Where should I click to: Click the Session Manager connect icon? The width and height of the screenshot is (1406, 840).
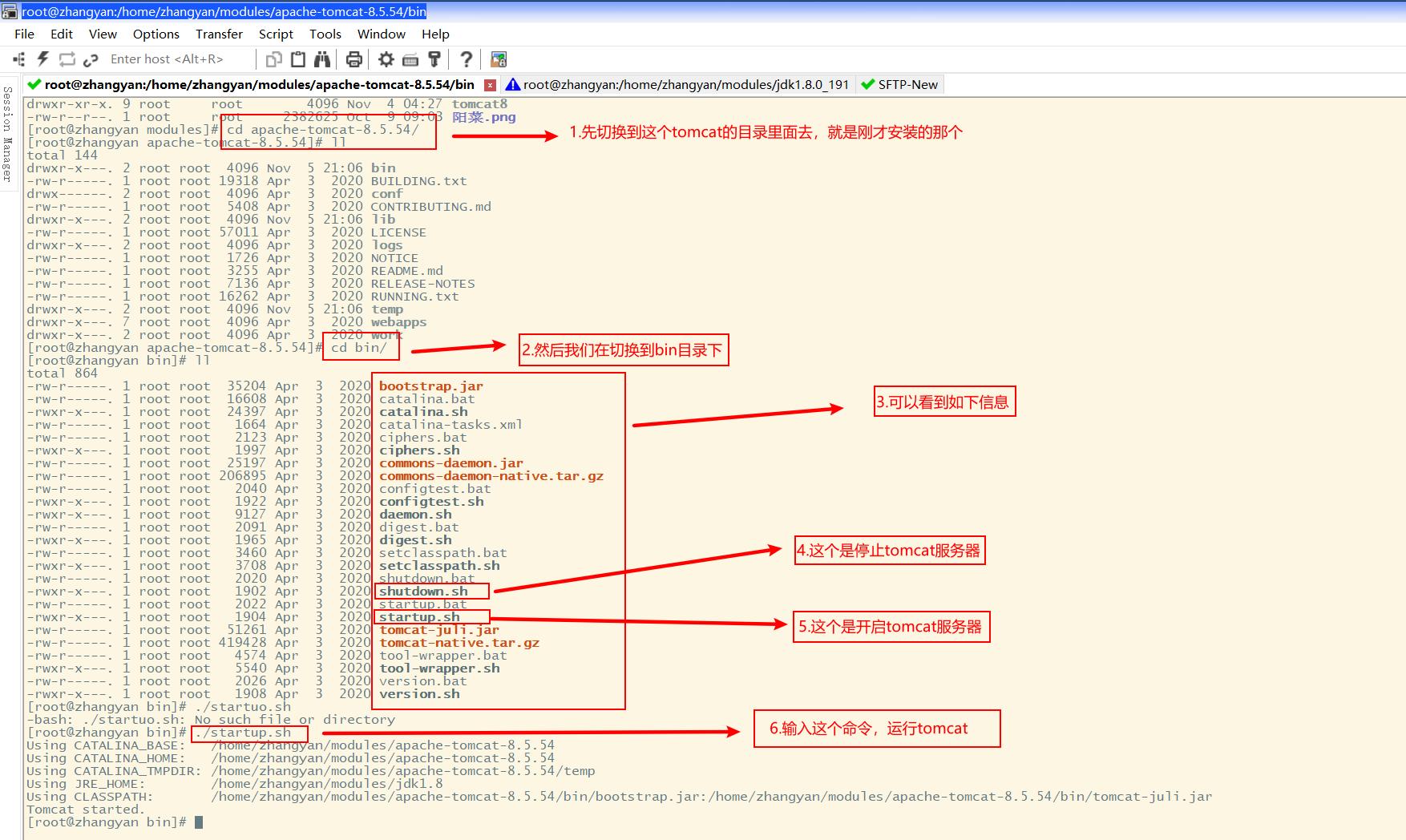[18, 59]
